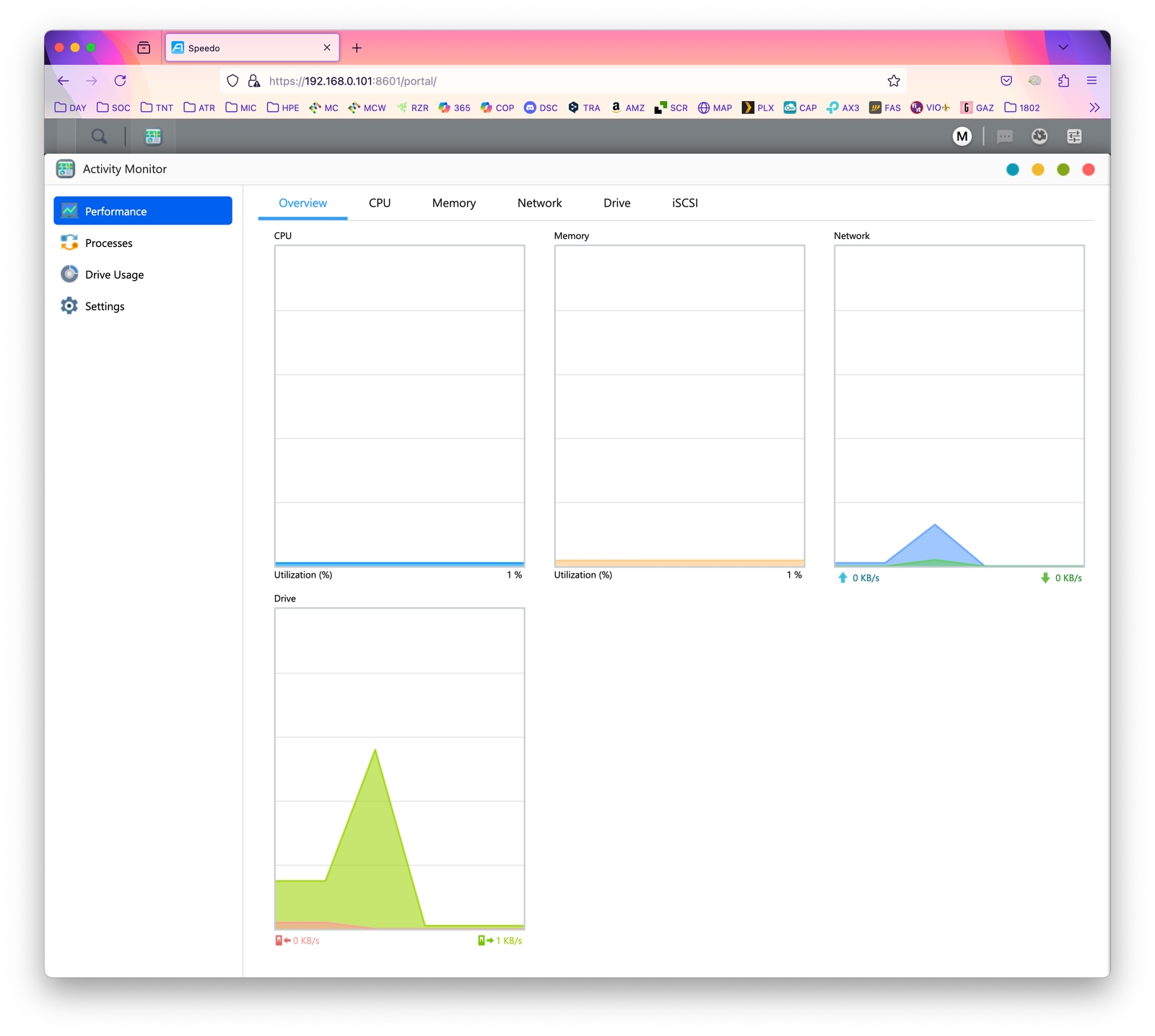Expand hidden bookmarks overflow chevron

click(x=1094, y=108)
